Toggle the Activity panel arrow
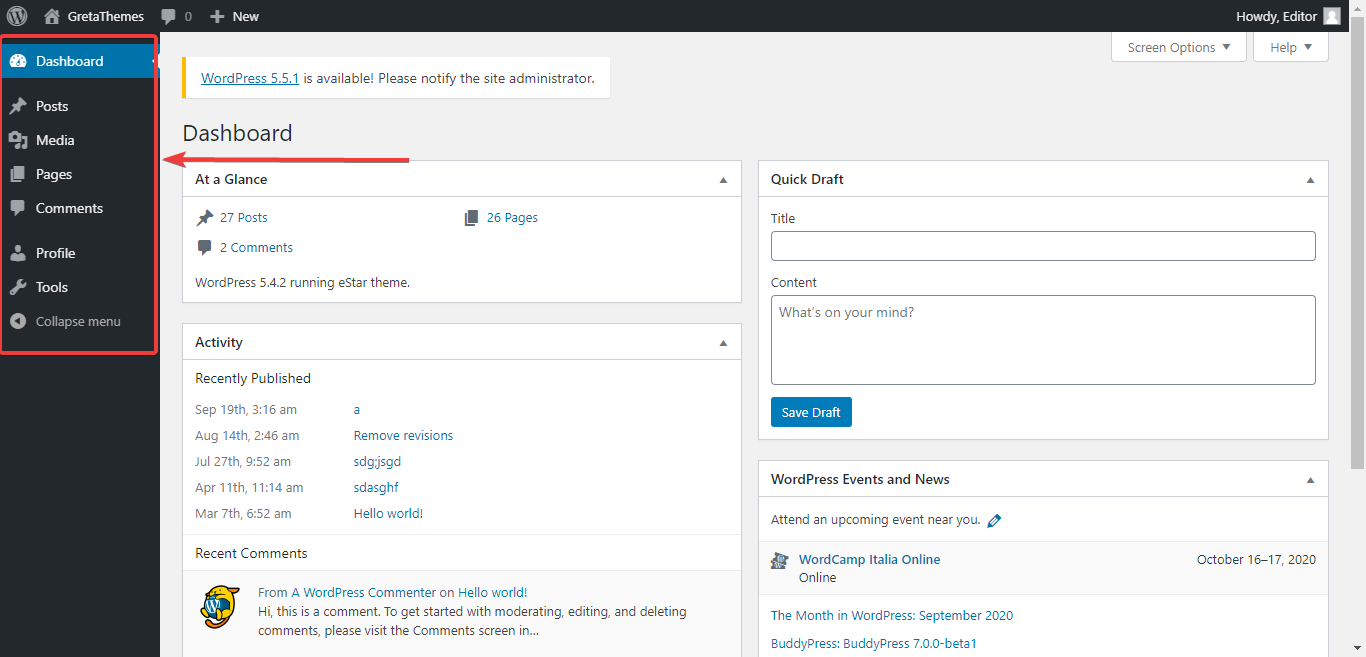Viewport: 1366px width, 657px height. (723, 343)
